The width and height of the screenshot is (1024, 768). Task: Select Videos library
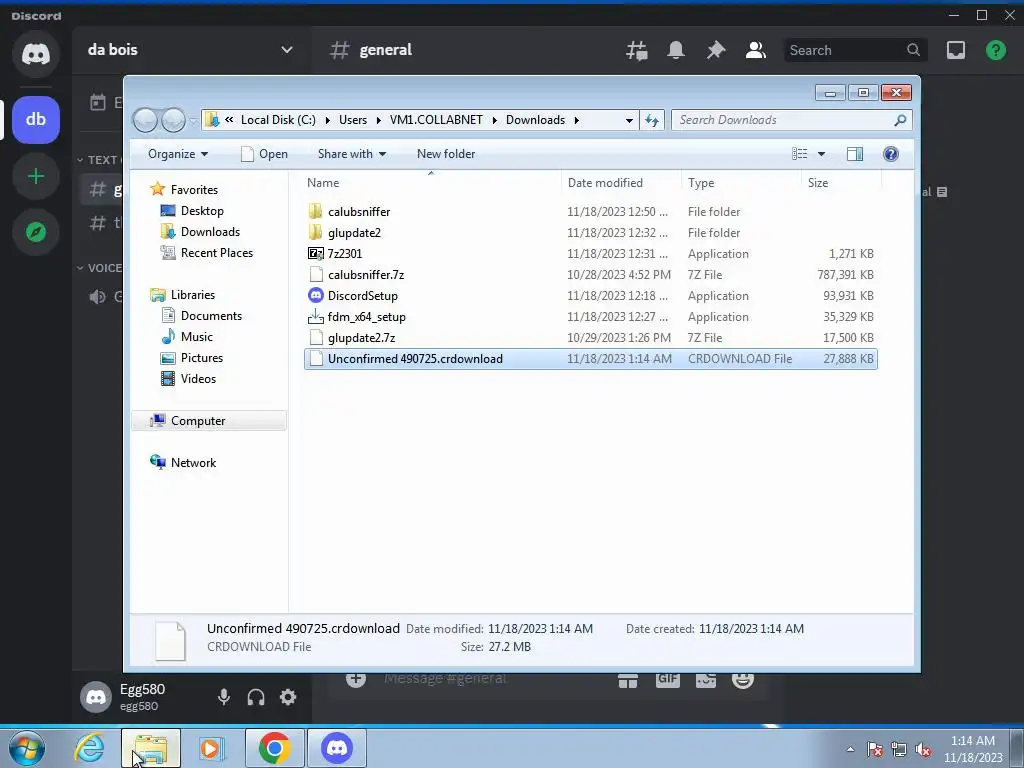tap(198, 379)
